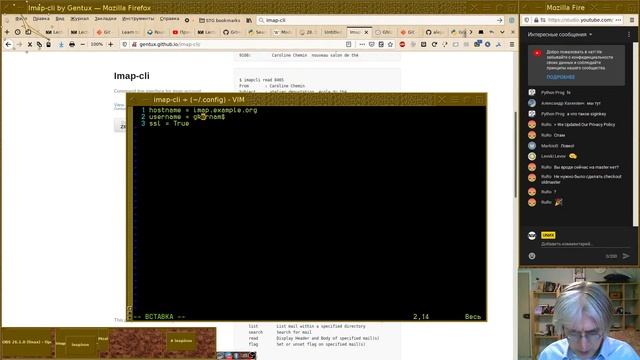Click the chat comment input field
Viewport: 640px width, 360px height.
pos(586,244)
